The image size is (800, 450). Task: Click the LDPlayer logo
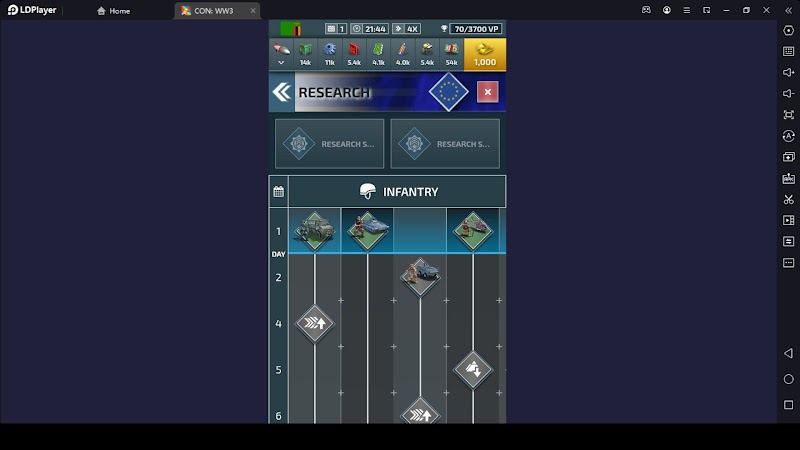tap(32, 10)
